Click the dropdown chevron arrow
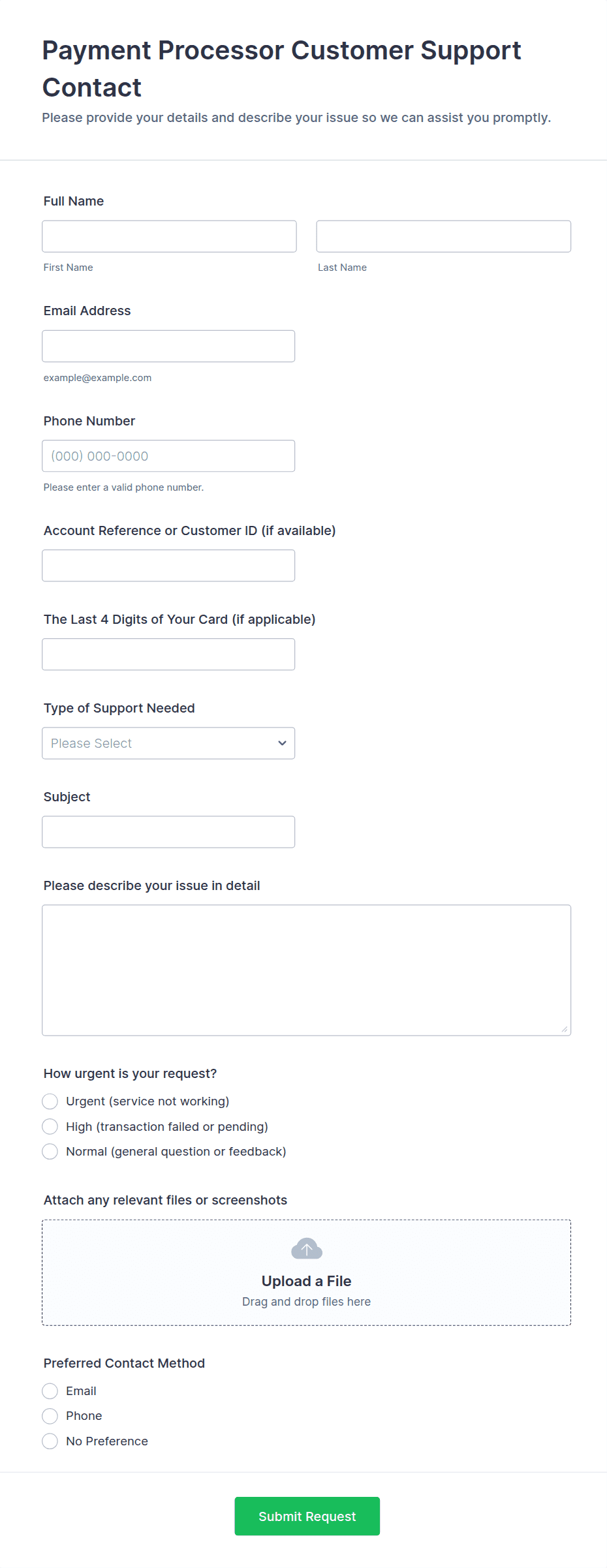Image resolution: width=607 pixels, height=1568 pixels. [x=282, y=743]
